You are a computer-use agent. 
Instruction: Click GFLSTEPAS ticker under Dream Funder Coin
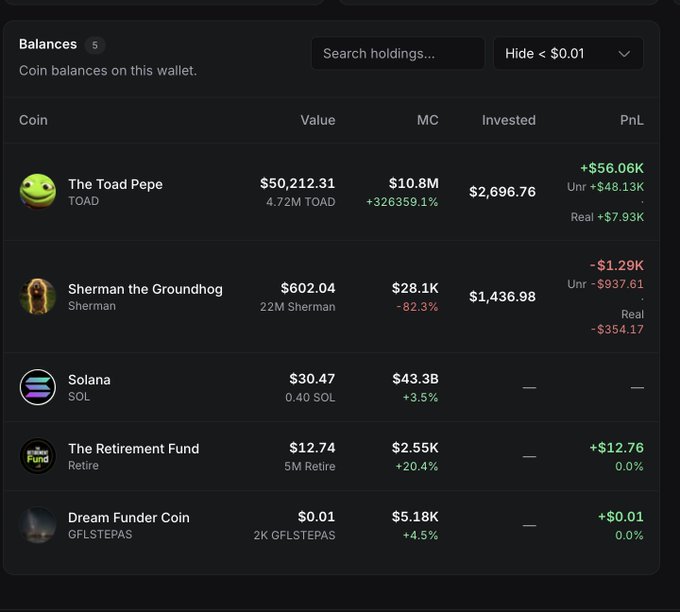100,534
